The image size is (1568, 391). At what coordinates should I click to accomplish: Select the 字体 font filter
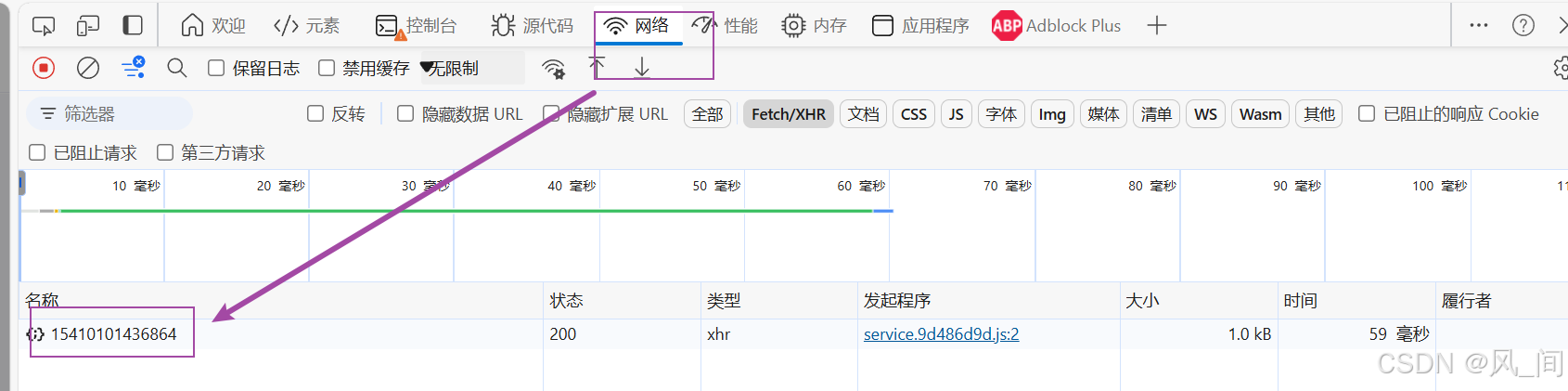click(1001, 113)
